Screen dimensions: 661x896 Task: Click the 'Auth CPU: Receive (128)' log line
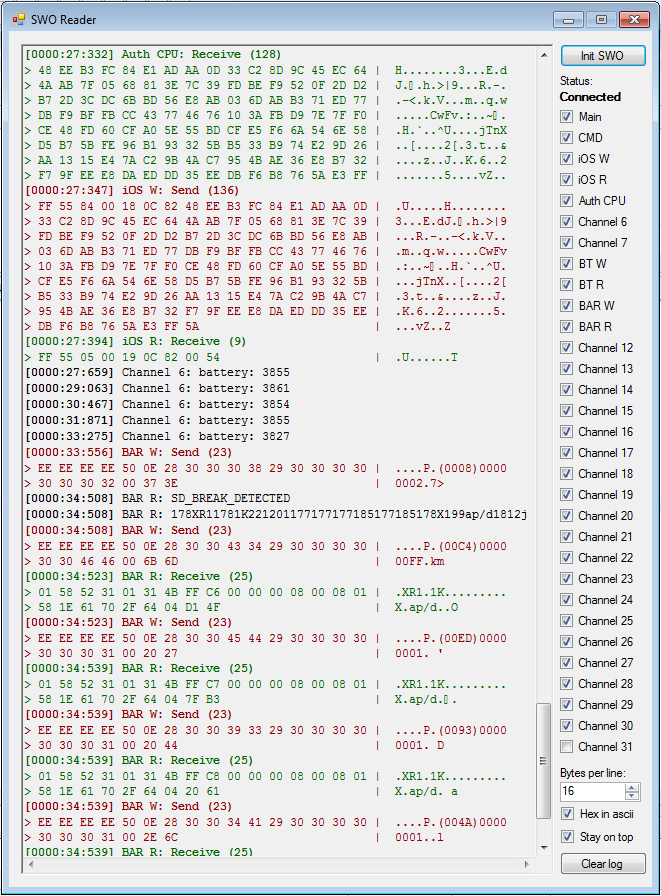(153, 55)
